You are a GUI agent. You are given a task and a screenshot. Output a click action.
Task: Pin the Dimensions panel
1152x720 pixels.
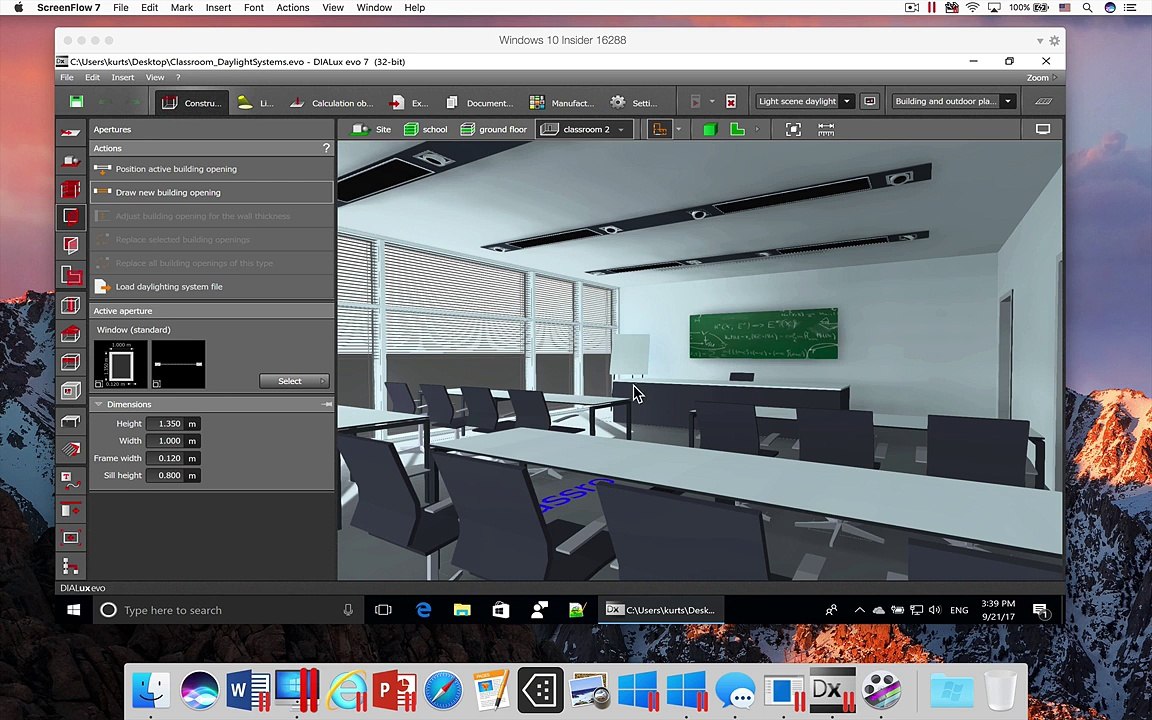(x=327, y=404)
